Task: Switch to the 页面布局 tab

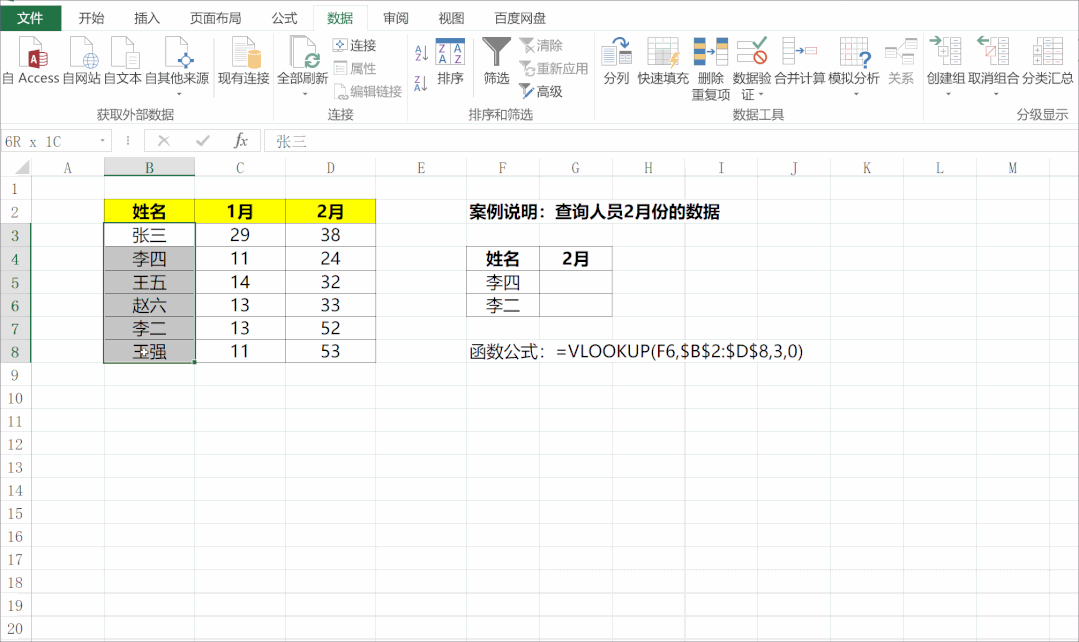Action: pyautogui.click(x=215, y=18)
